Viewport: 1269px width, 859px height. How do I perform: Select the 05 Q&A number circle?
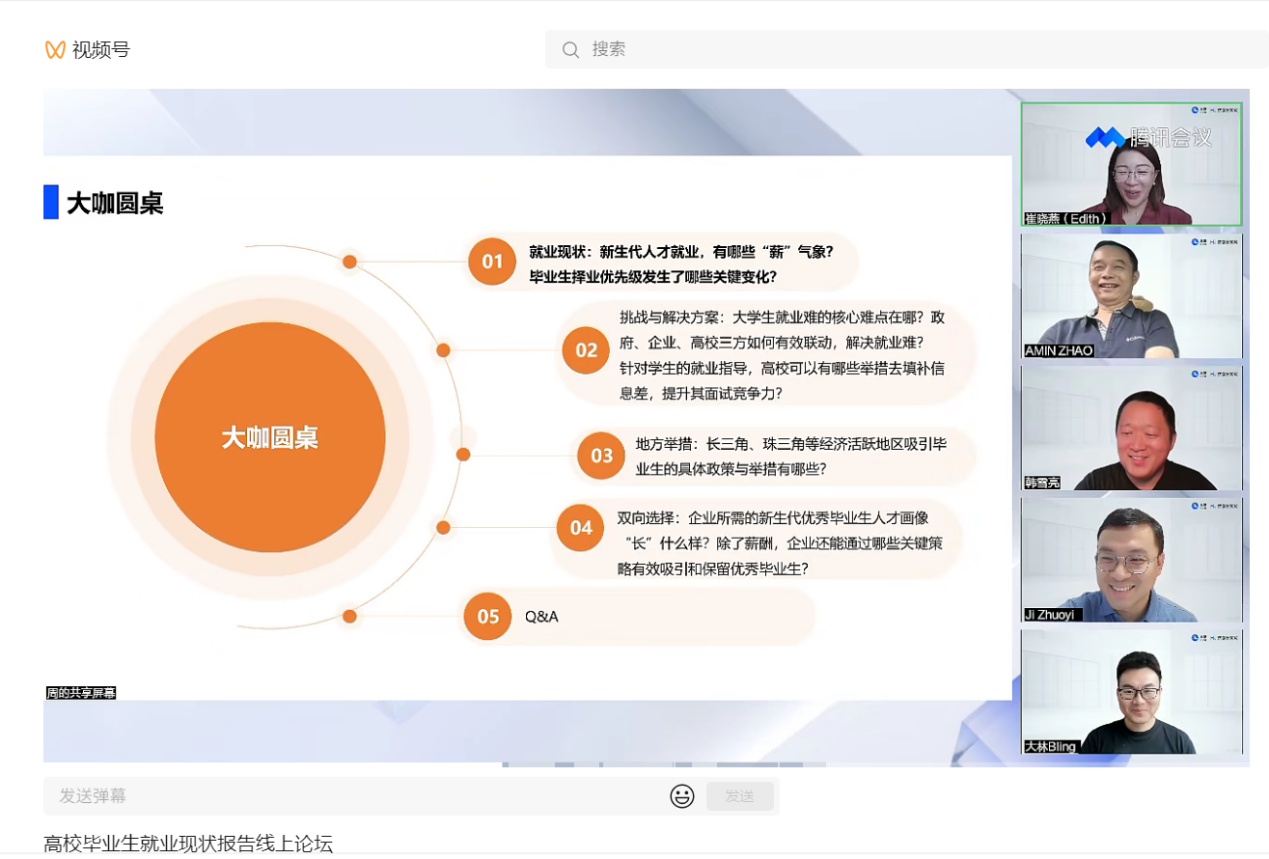[x=487, y=617]
